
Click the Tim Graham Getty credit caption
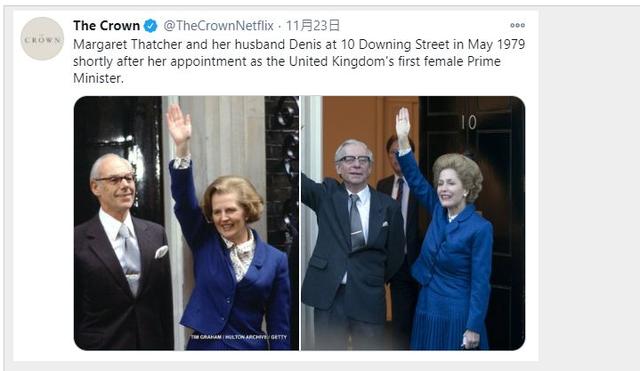click(x=238, y=337)
